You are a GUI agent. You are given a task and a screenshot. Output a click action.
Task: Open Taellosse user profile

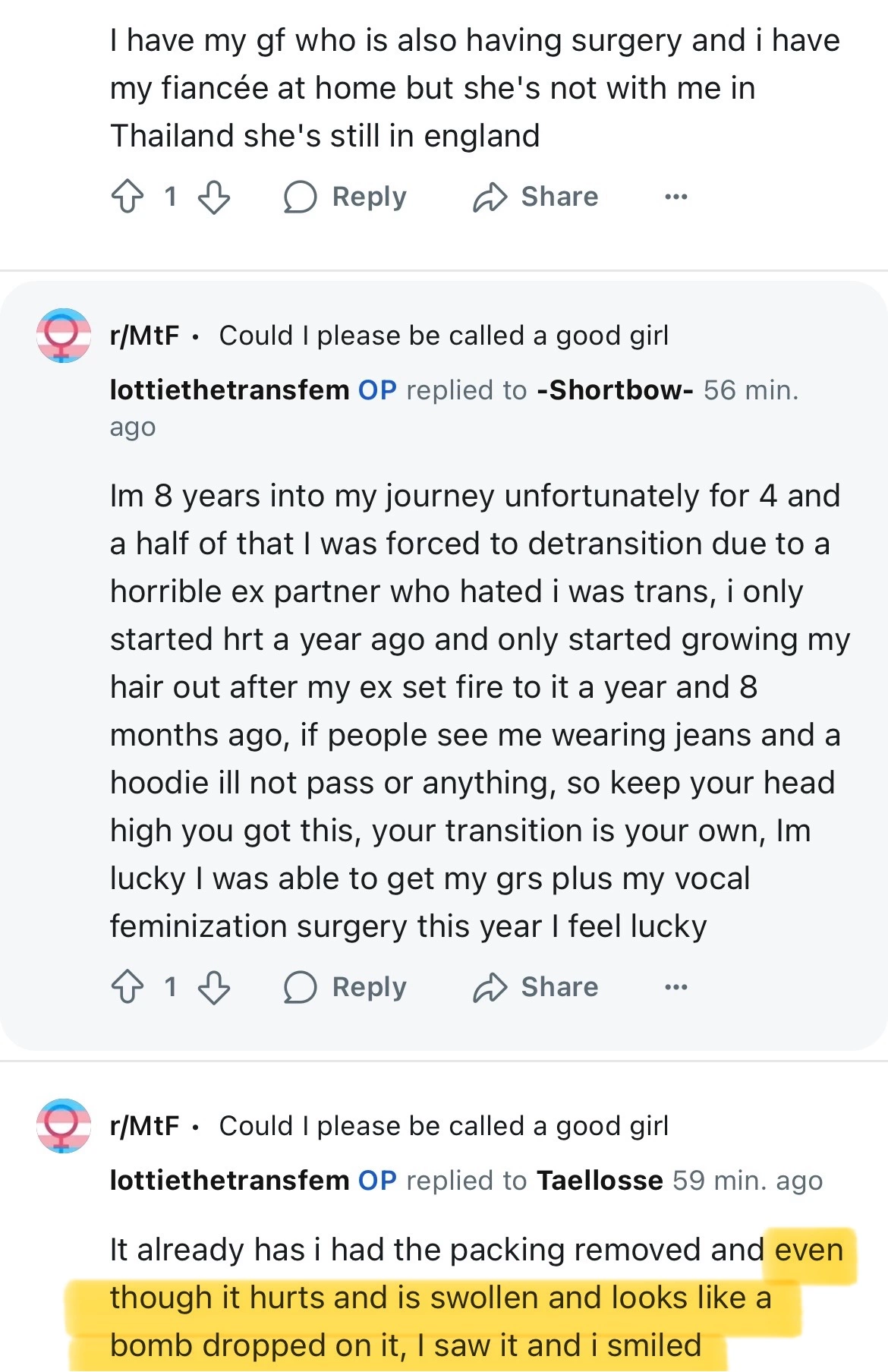coord(600,1181)
